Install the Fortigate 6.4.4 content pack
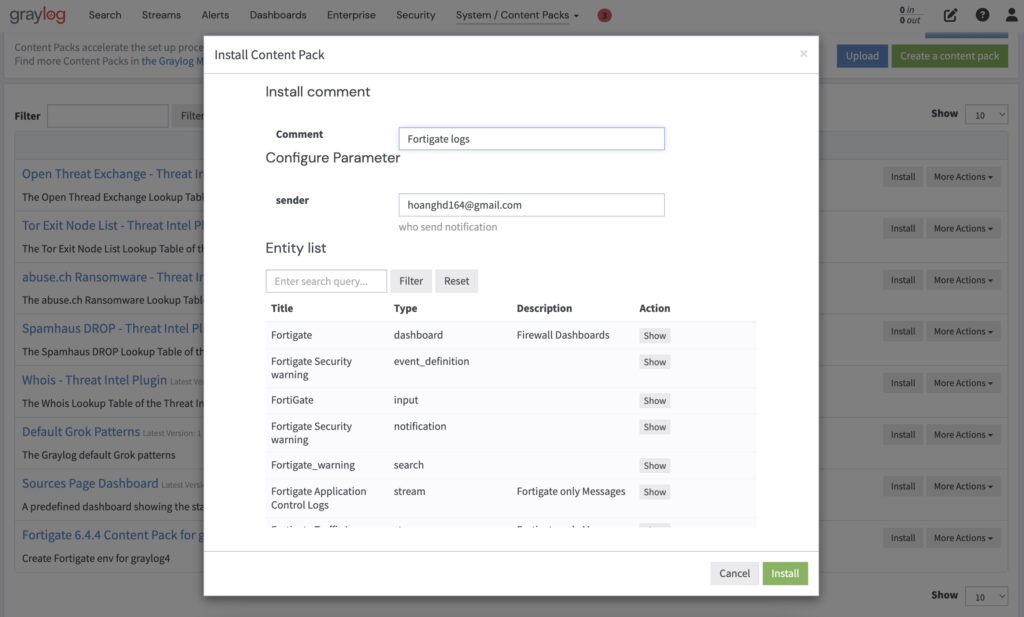The image size is (1024, 617). coord(903,538)
